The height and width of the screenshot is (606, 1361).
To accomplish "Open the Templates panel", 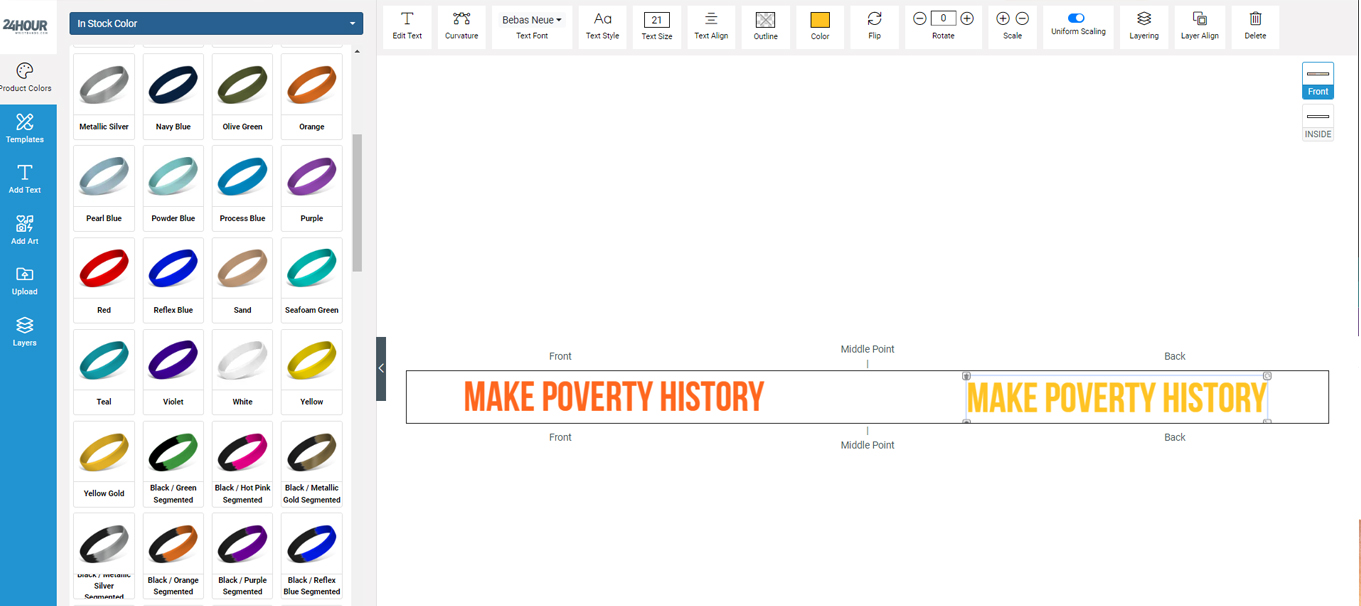I will coord(25,128).
